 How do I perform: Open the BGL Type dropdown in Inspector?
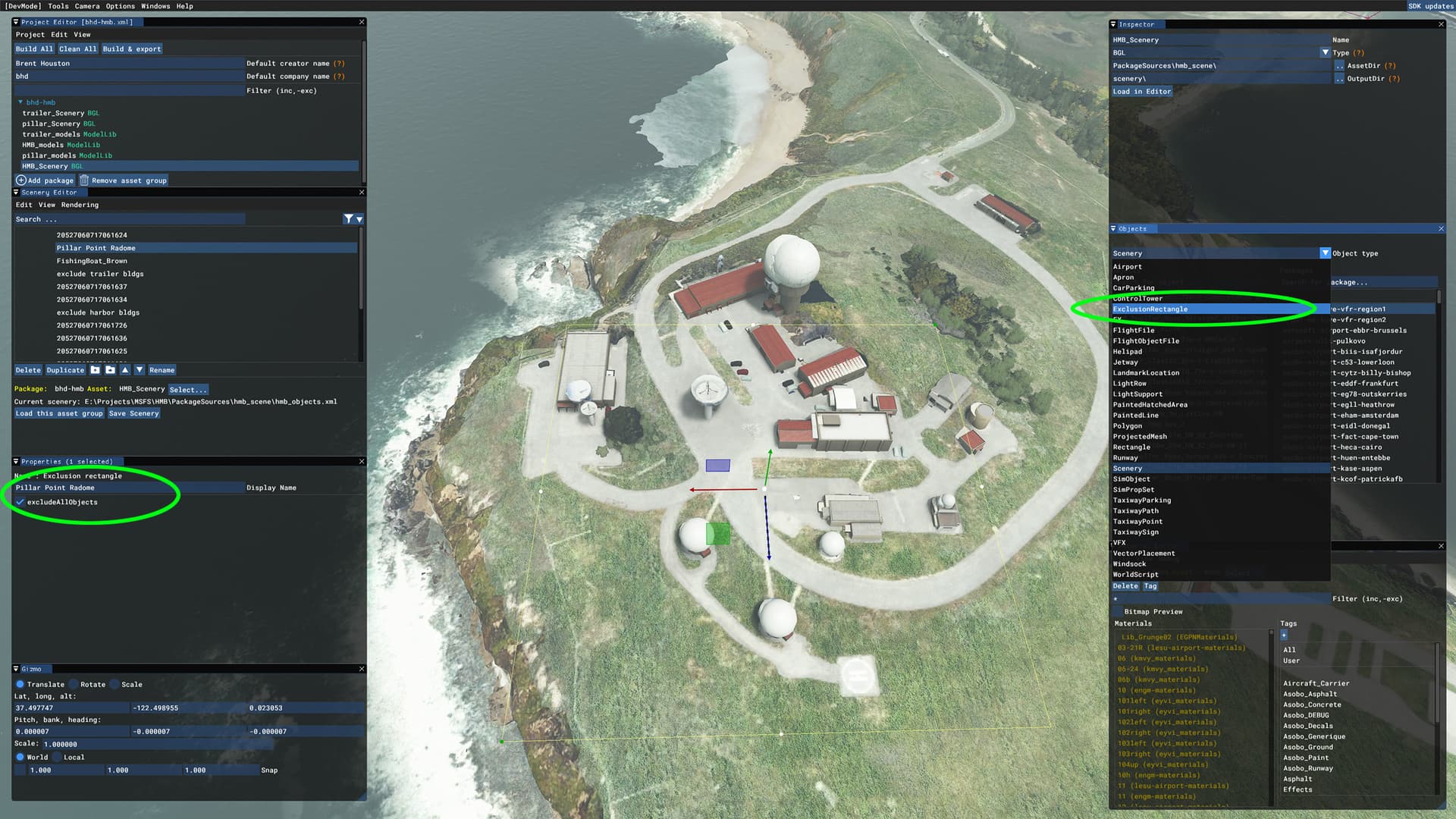pyautogui.click(x=1325, y=53)
